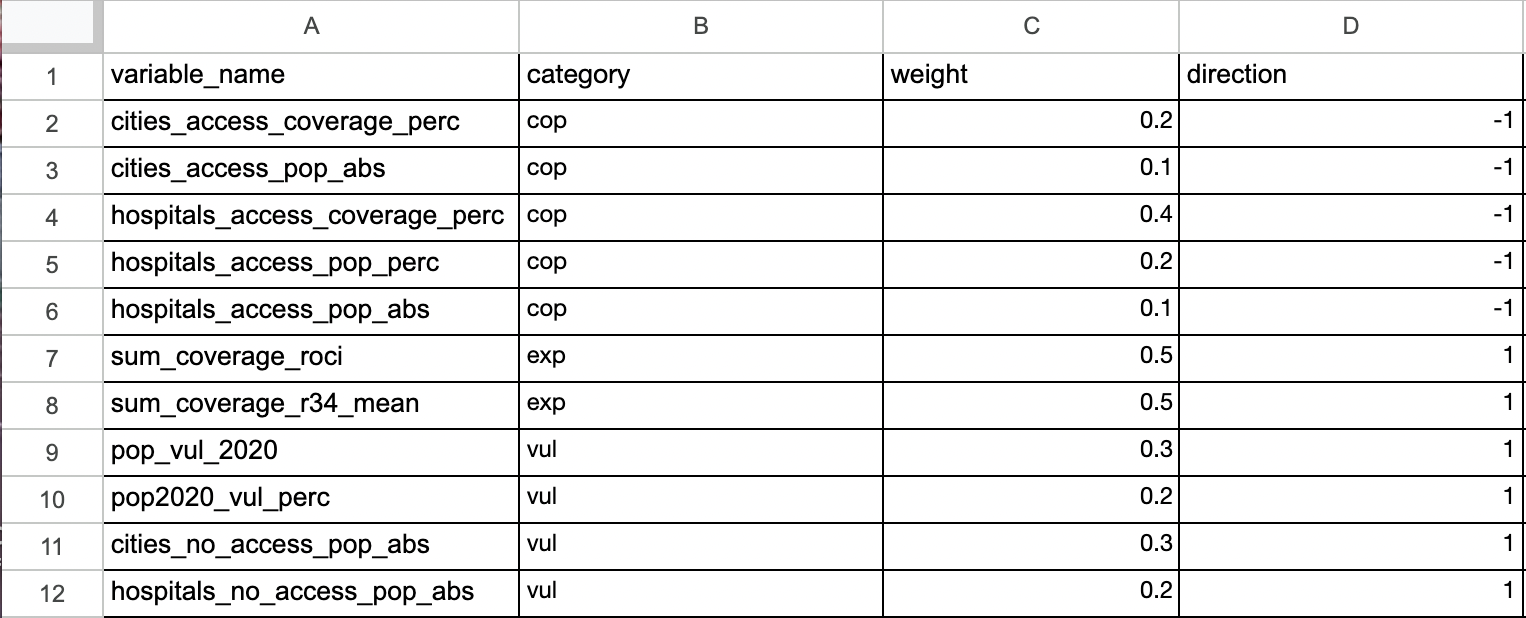The width and height of the screenshot is (1526, 618).
Task: Select the pop_vul_2020 cell
Action: [311, 451]
